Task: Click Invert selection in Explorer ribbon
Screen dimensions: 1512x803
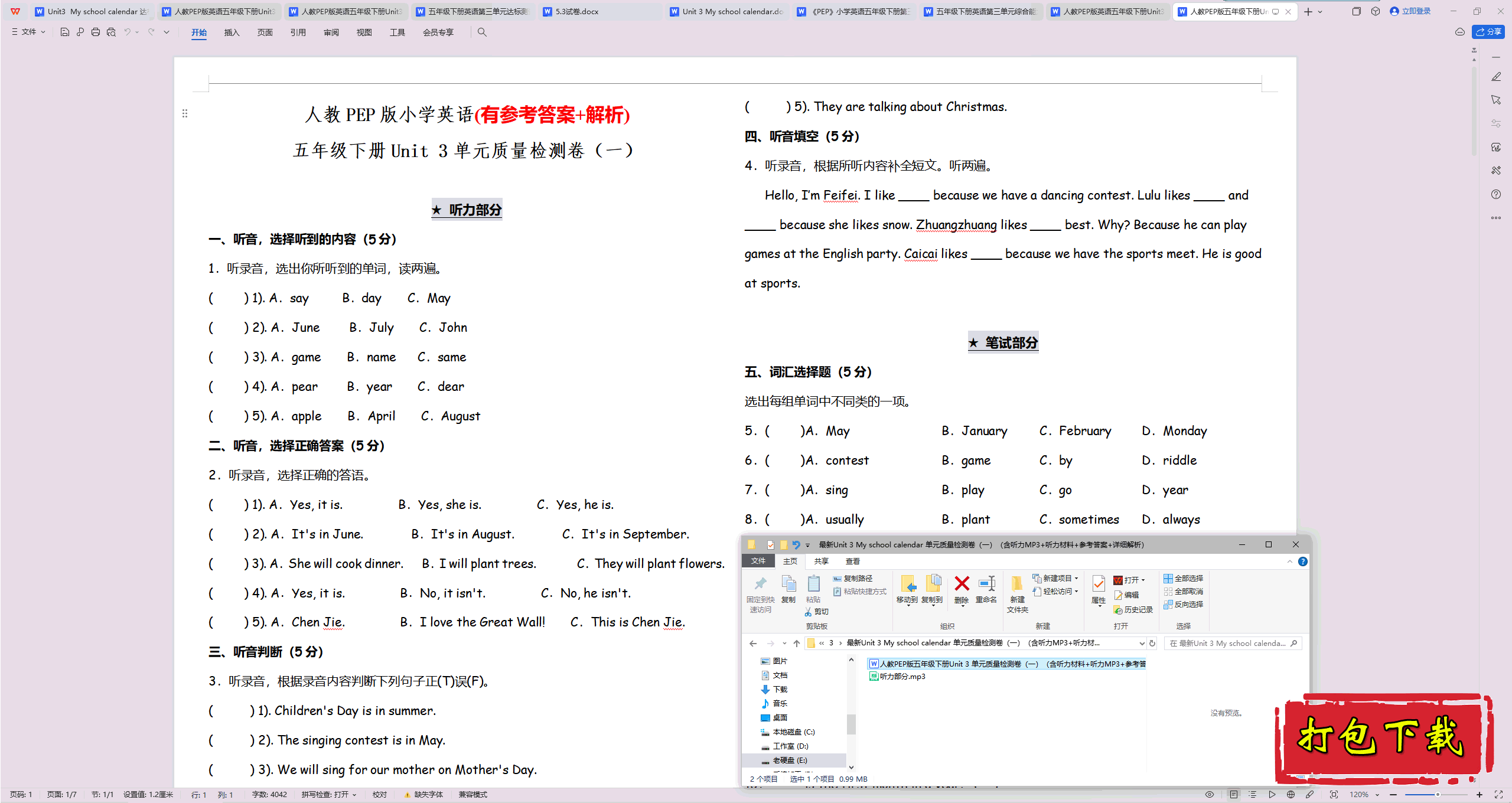Action: [x=1183, y=605]
